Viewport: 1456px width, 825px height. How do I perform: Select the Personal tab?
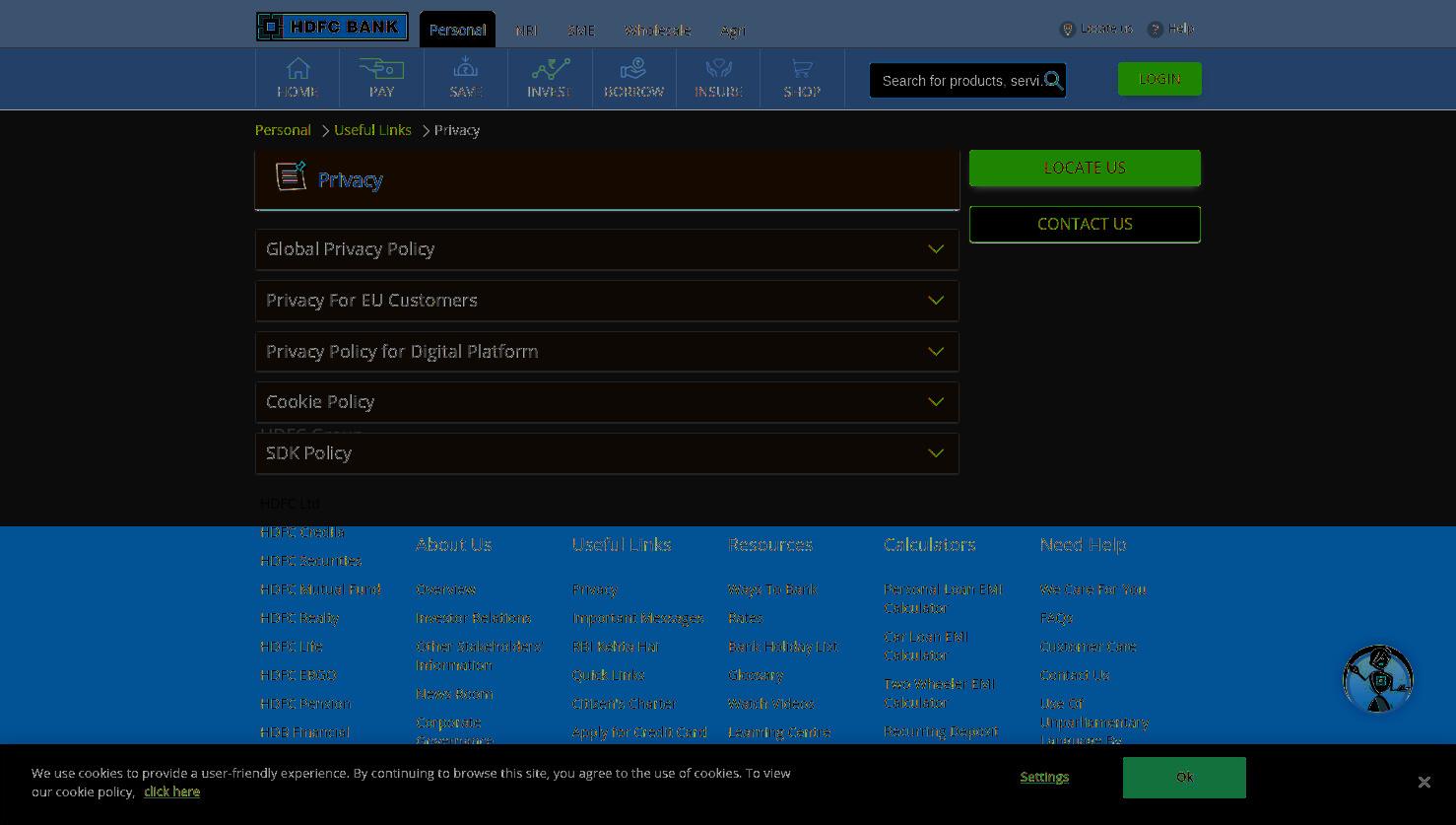click(x=457, y=30)
